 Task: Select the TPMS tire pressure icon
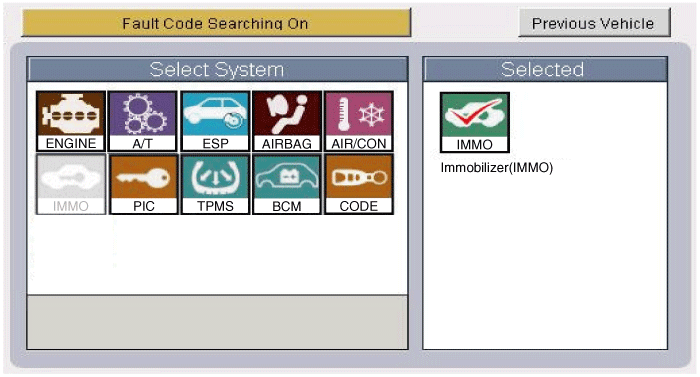pyautogui.click(x=215, y=184)
